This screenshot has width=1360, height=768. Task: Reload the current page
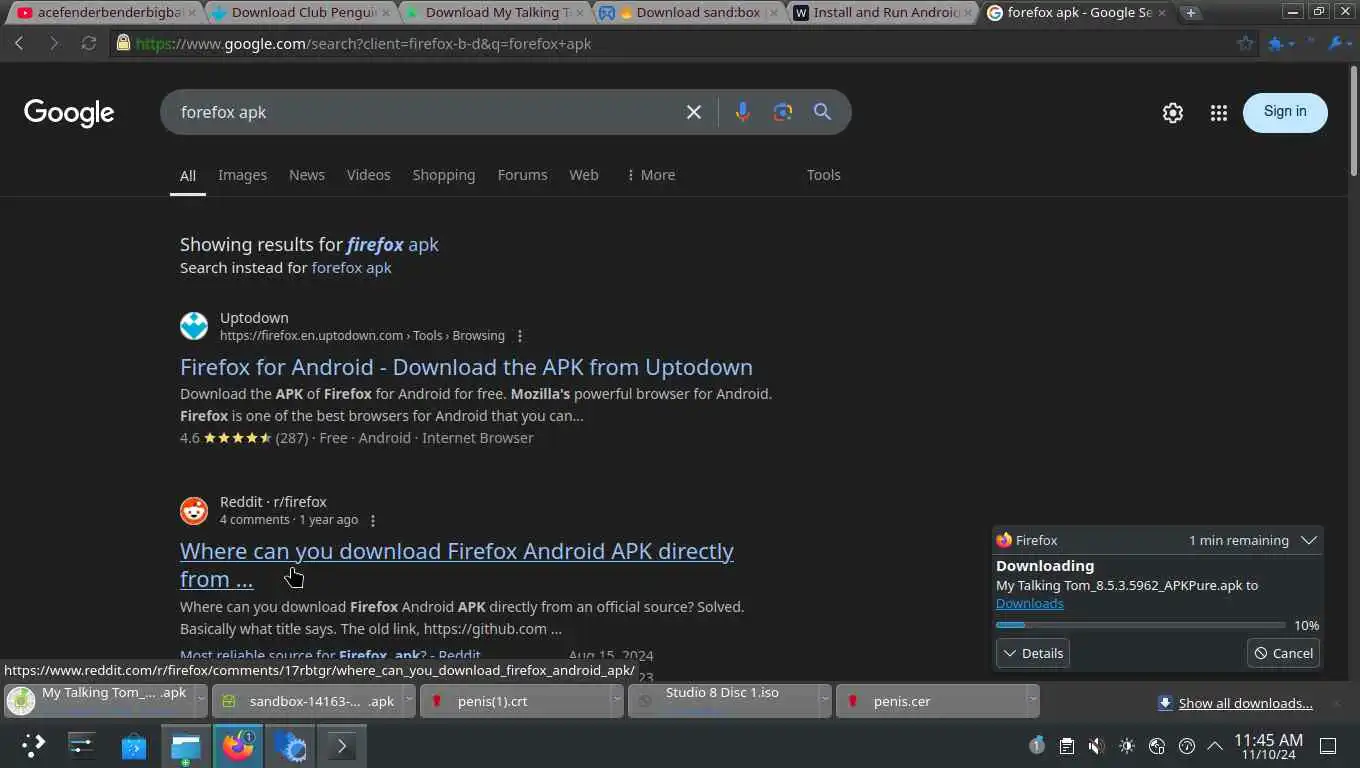[x=89, y=44]
